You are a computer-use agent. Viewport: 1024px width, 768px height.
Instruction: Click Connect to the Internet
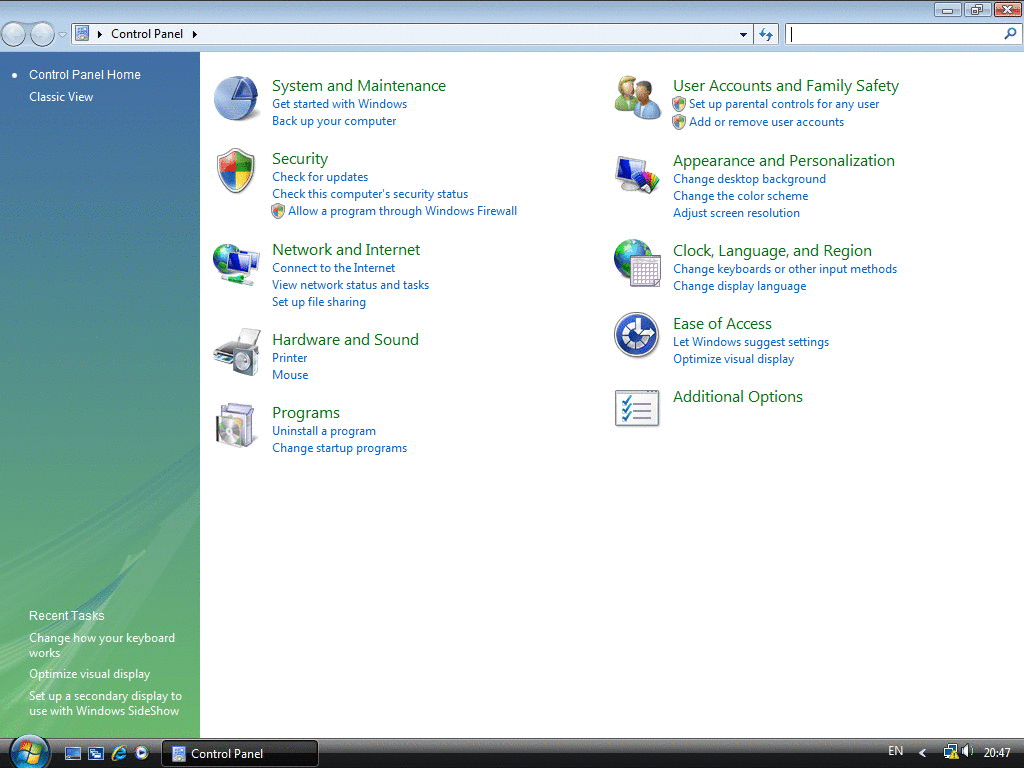pyautogui.click(x=333, y=268)
